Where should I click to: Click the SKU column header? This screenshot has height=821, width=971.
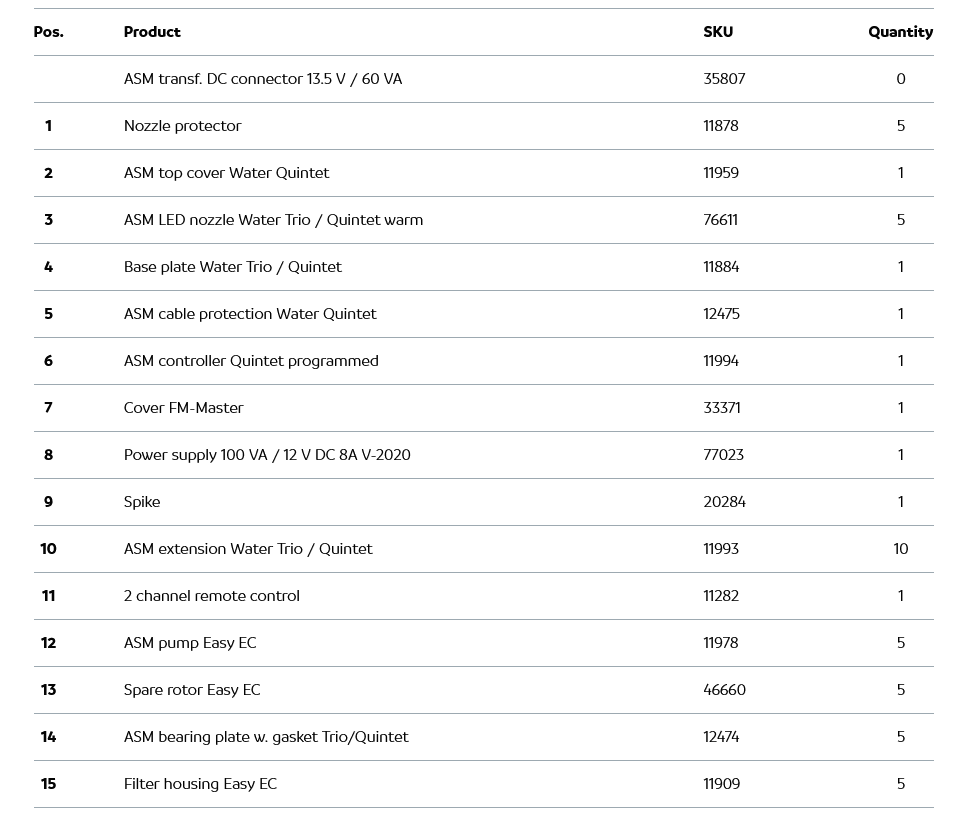click(718, 32)
